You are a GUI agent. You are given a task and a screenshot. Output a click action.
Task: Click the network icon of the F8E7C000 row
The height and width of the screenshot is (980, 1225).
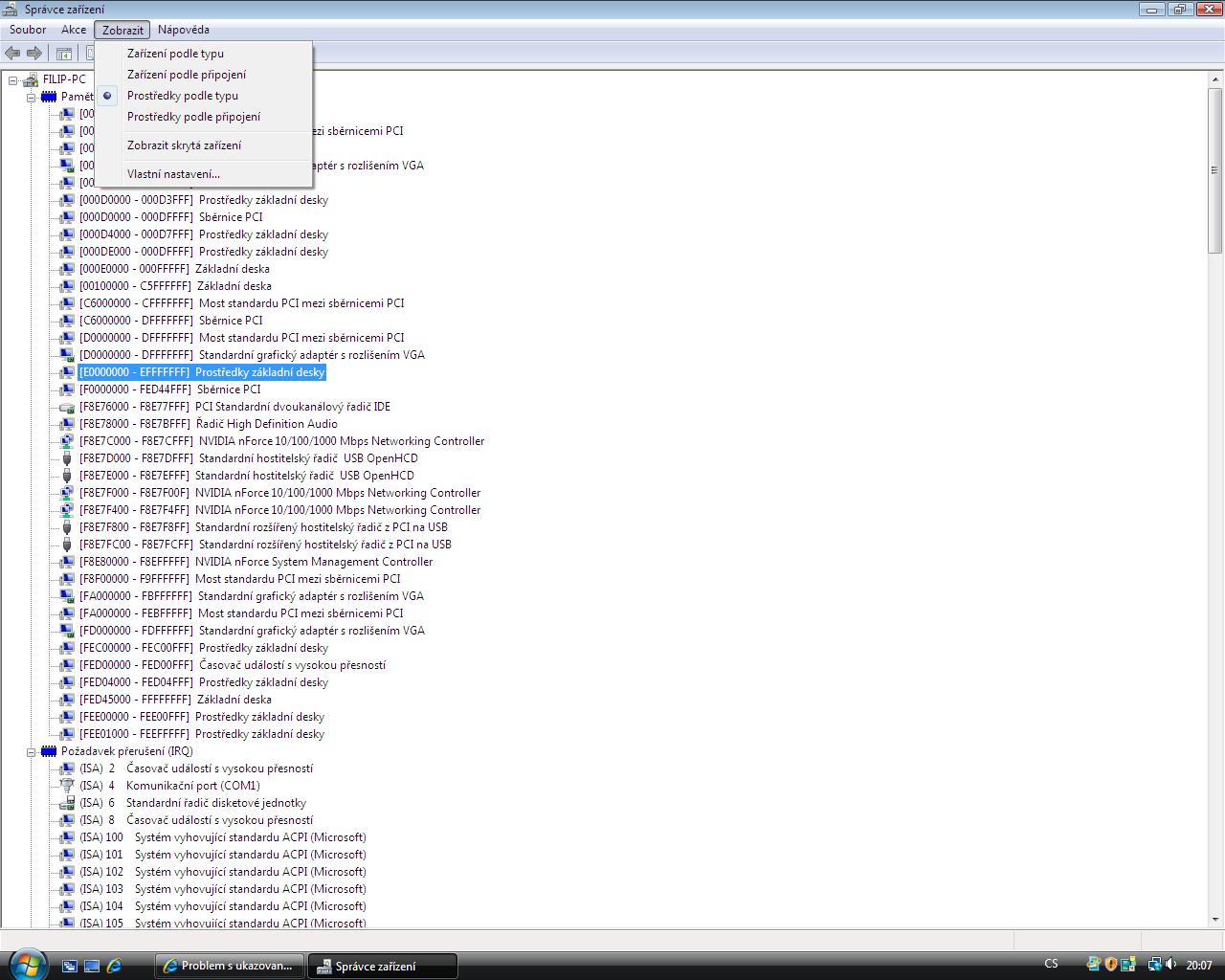[67, 441]
